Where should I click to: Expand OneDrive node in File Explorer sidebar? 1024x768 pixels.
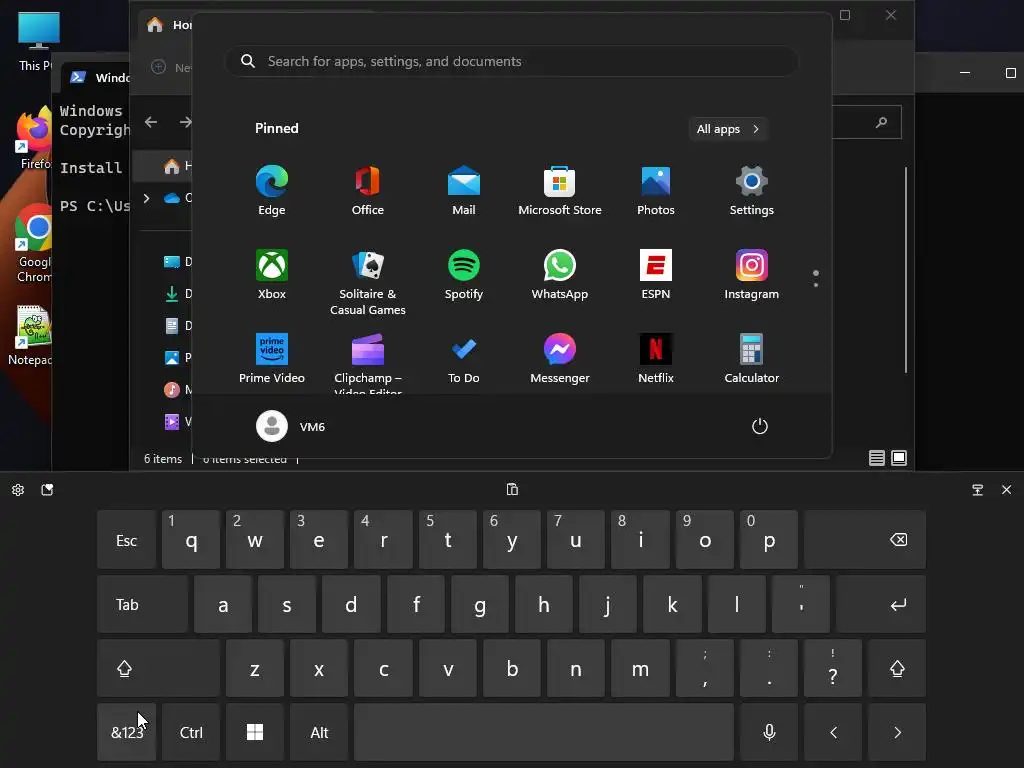click(x=147, y=198)
